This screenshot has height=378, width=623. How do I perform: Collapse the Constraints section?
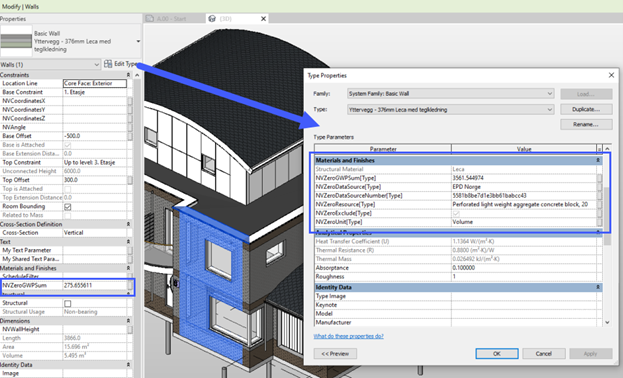click(x=128, y=75)
